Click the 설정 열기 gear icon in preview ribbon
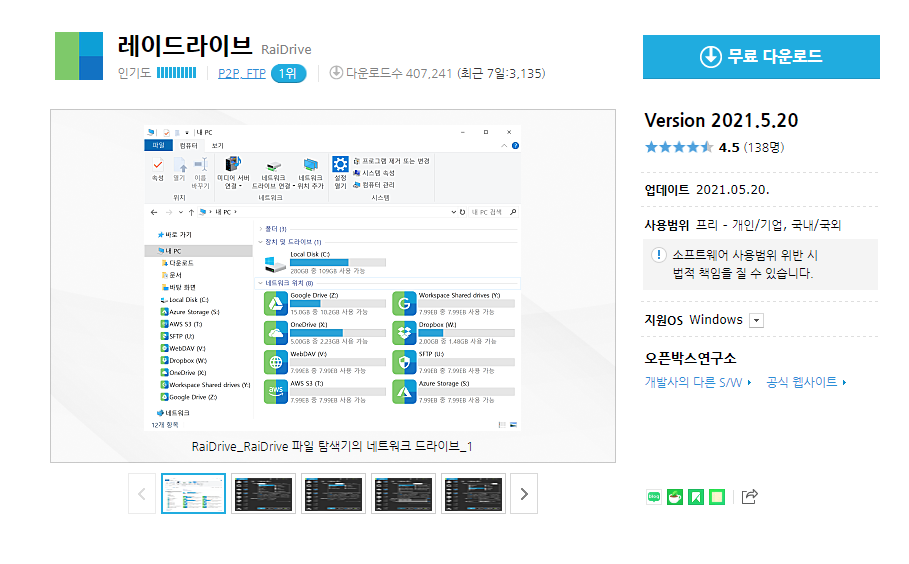This screenshot has height=564, width=909. 340,164
